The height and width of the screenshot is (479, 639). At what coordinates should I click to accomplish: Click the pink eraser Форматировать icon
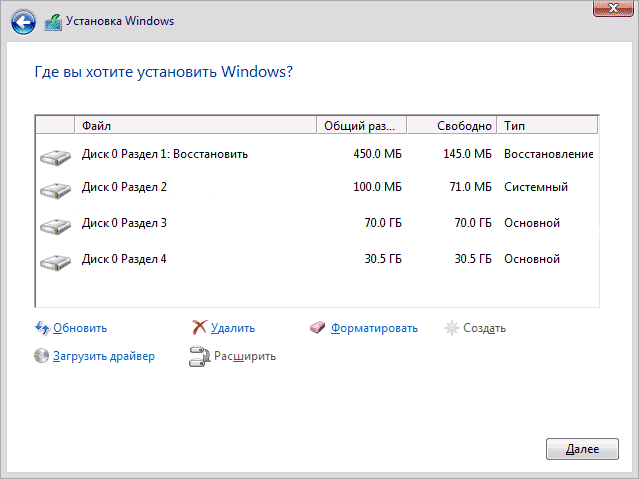tap(318, 327)
